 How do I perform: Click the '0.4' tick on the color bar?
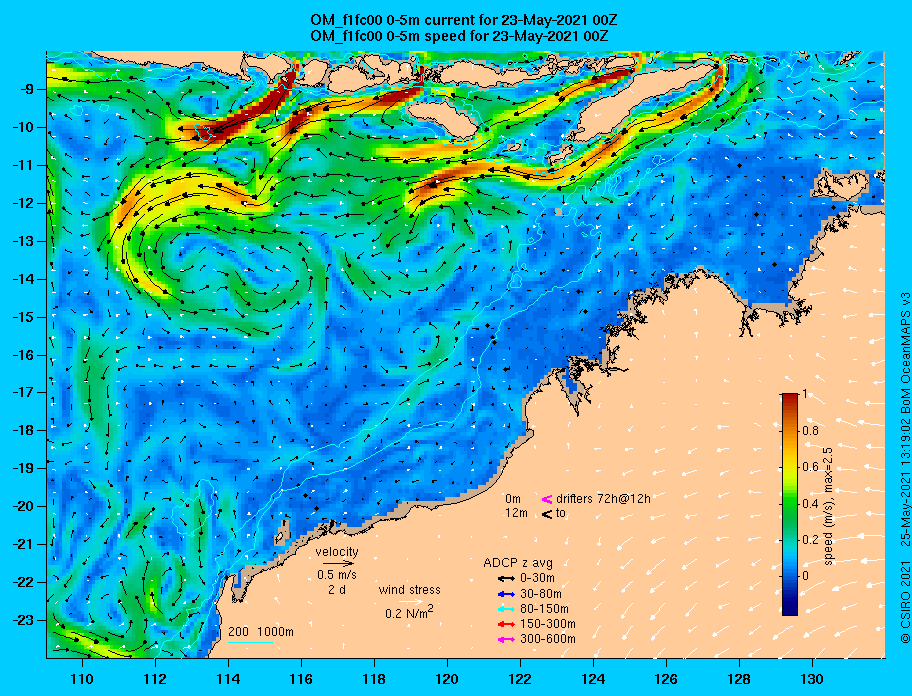click(x=811, y=504)
